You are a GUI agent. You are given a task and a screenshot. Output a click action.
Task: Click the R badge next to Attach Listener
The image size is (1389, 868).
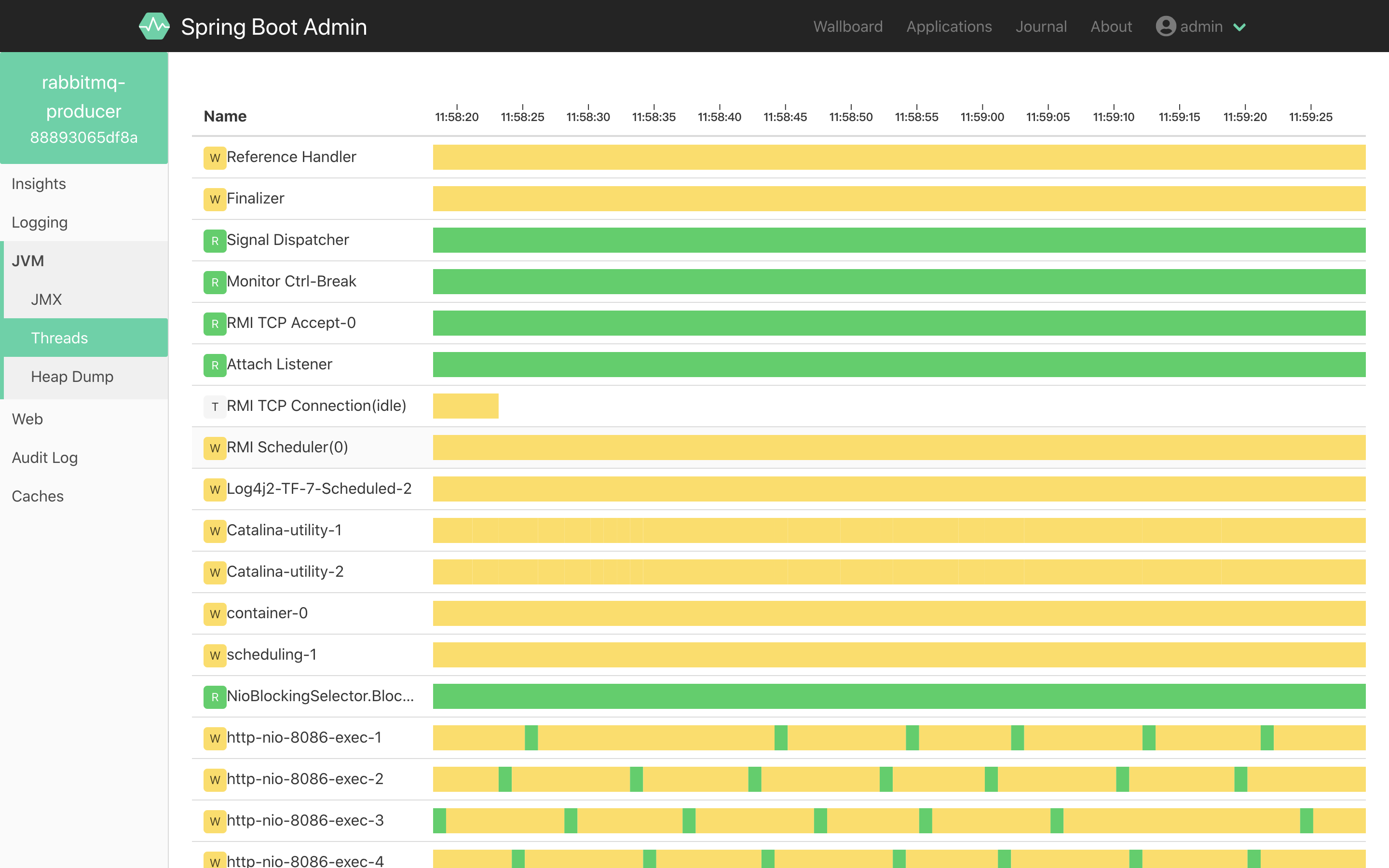[x=215, y=365]
